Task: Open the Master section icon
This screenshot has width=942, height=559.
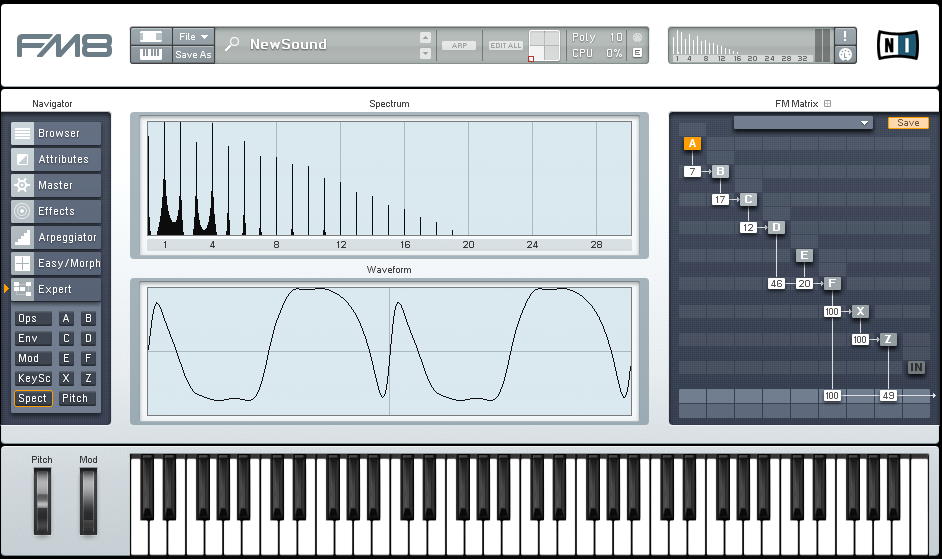Action: 22,185
